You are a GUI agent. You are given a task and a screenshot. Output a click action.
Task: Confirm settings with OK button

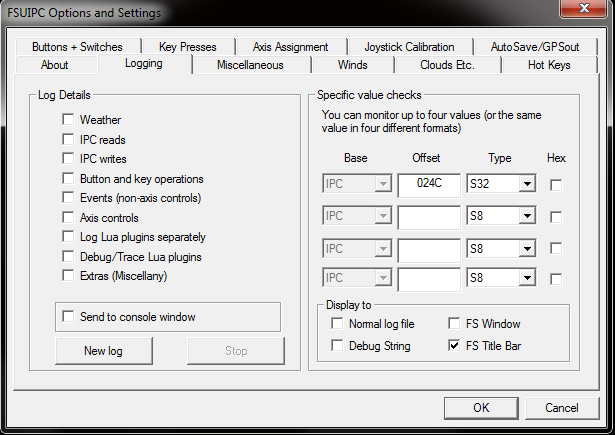point(481,408)
